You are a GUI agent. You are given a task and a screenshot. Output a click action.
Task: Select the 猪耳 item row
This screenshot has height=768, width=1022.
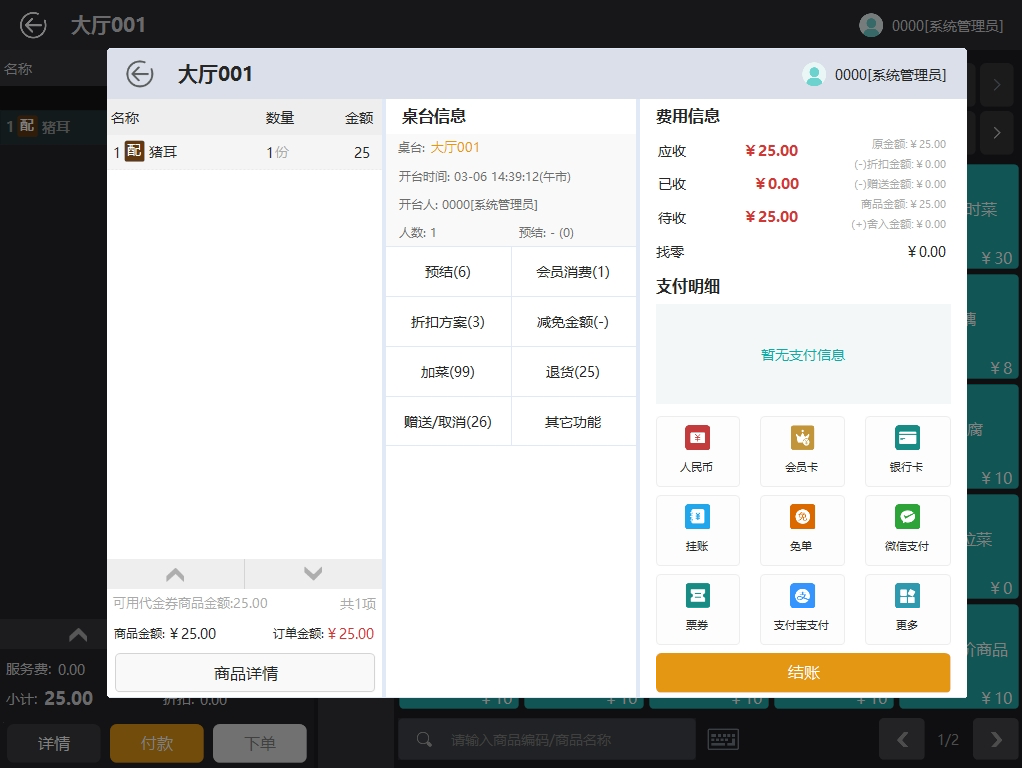tap(244, 153)
